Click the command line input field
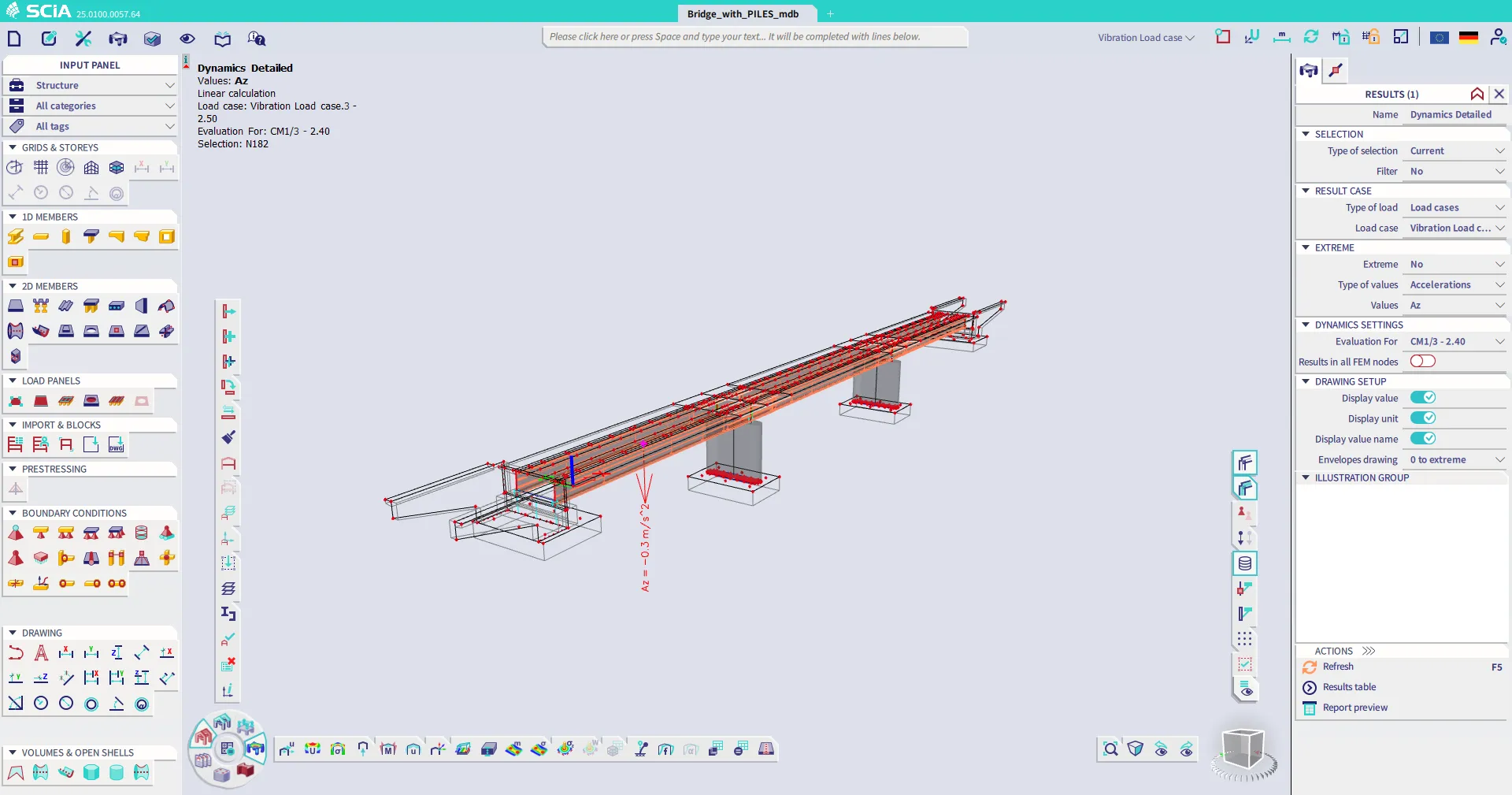The height and width of the screenshot is (795, 1512). click(755, 37)
